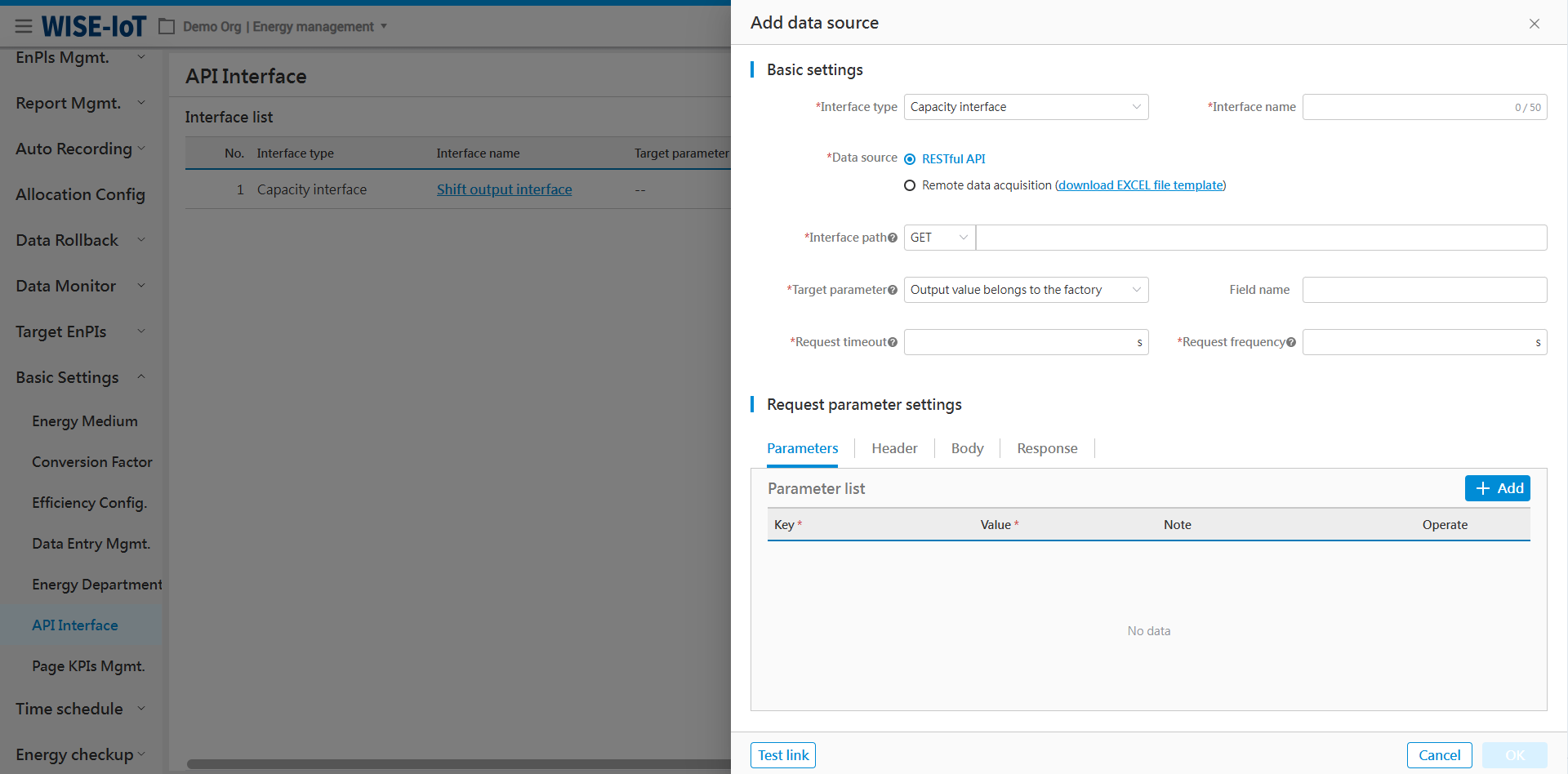This screenshot has width=1568, height=774.
Task: Switch to the Header tab
Action: coord(894,448)
